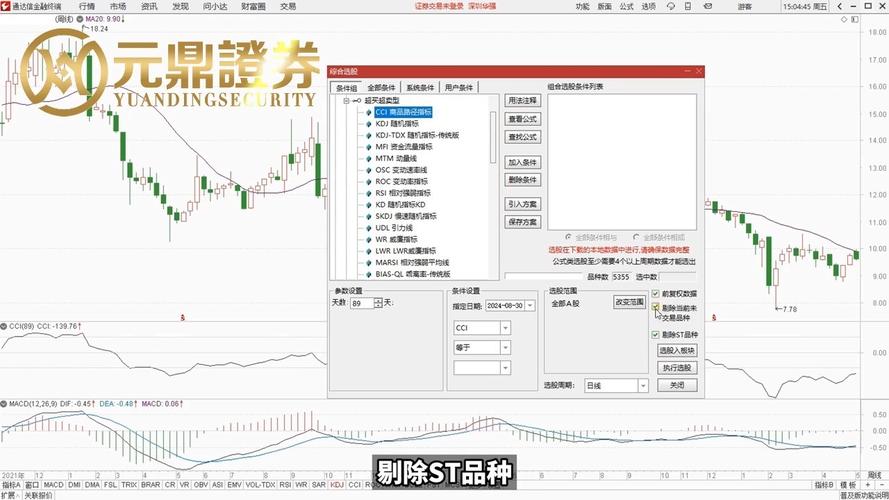Collapse the 超买超卖型 tree node
Viewport: 889px width, 500px height.
[346, 100]
